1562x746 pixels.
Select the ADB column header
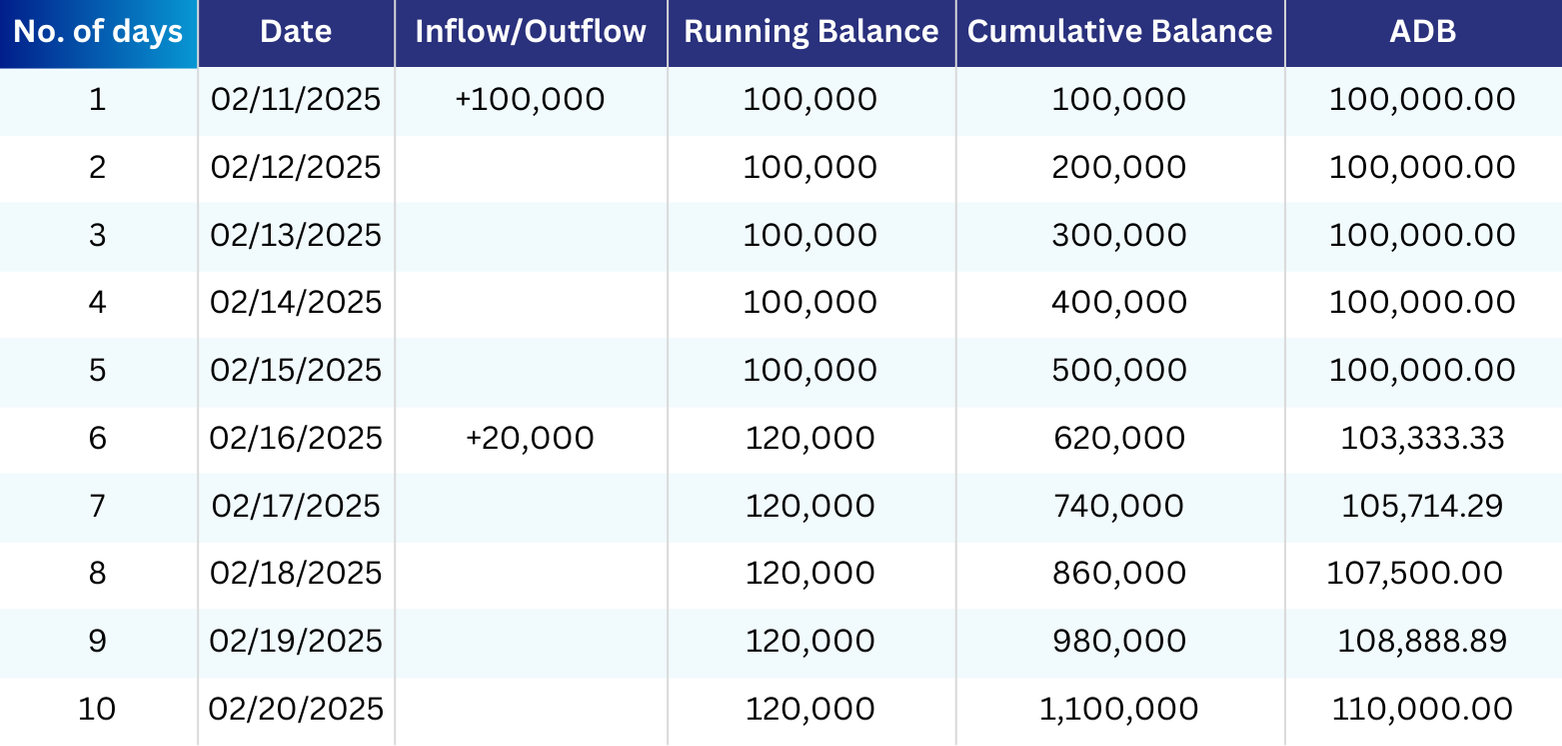[1422, 32]
